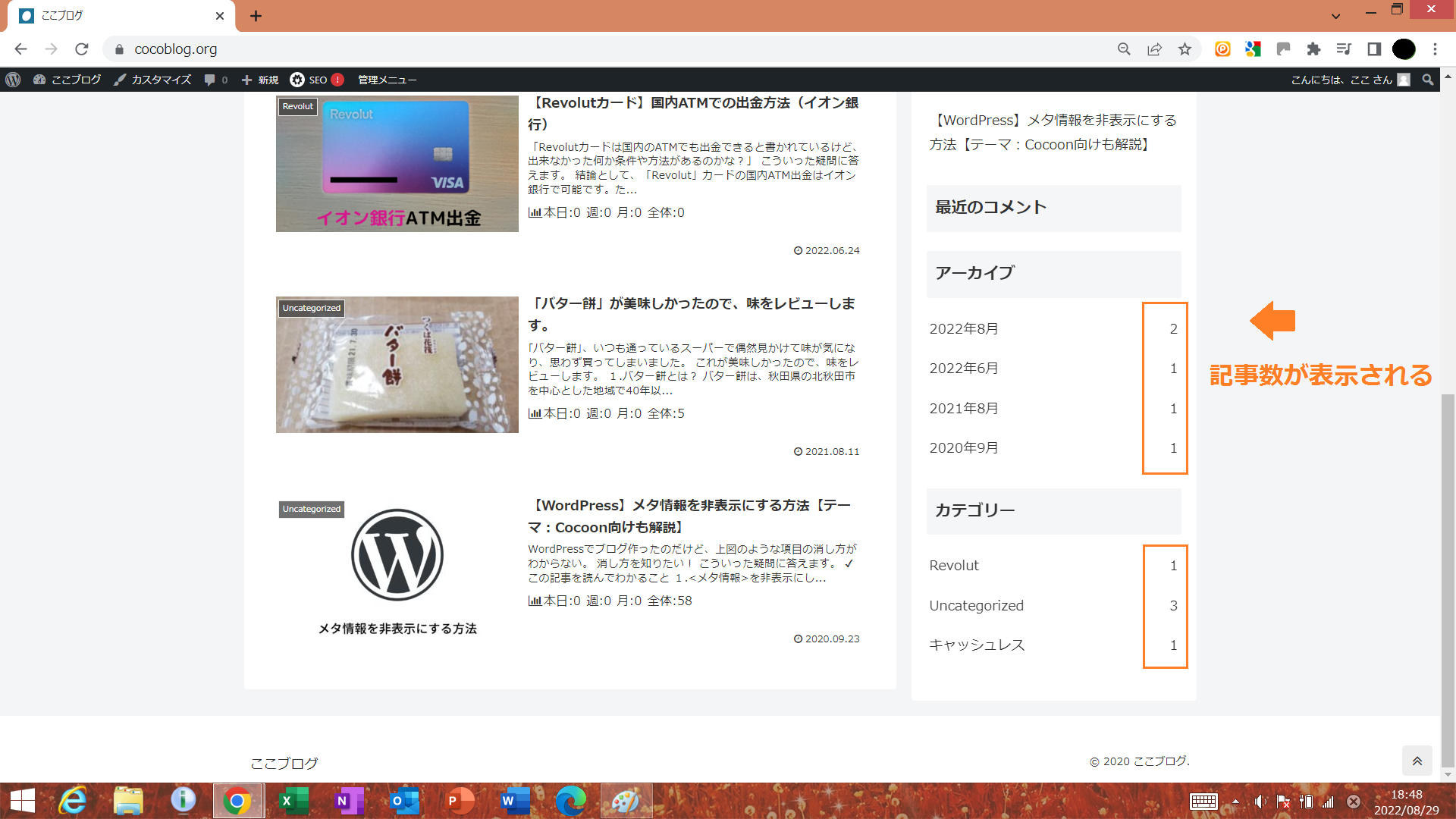Toggle the browser side panel icon
Screen dimensions: 1456x819
pos(1374,49)
